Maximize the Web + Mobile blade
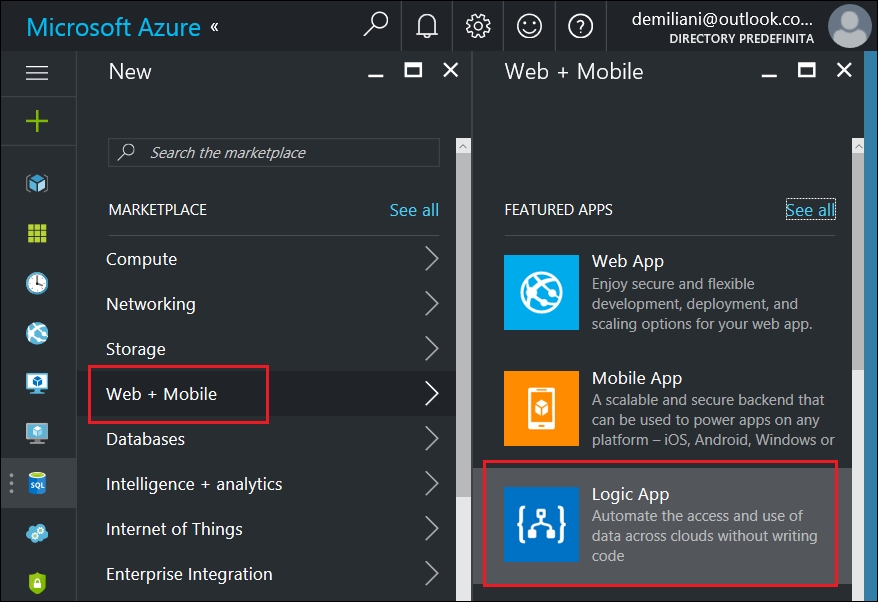878x602 pixels. click(806, 70)
